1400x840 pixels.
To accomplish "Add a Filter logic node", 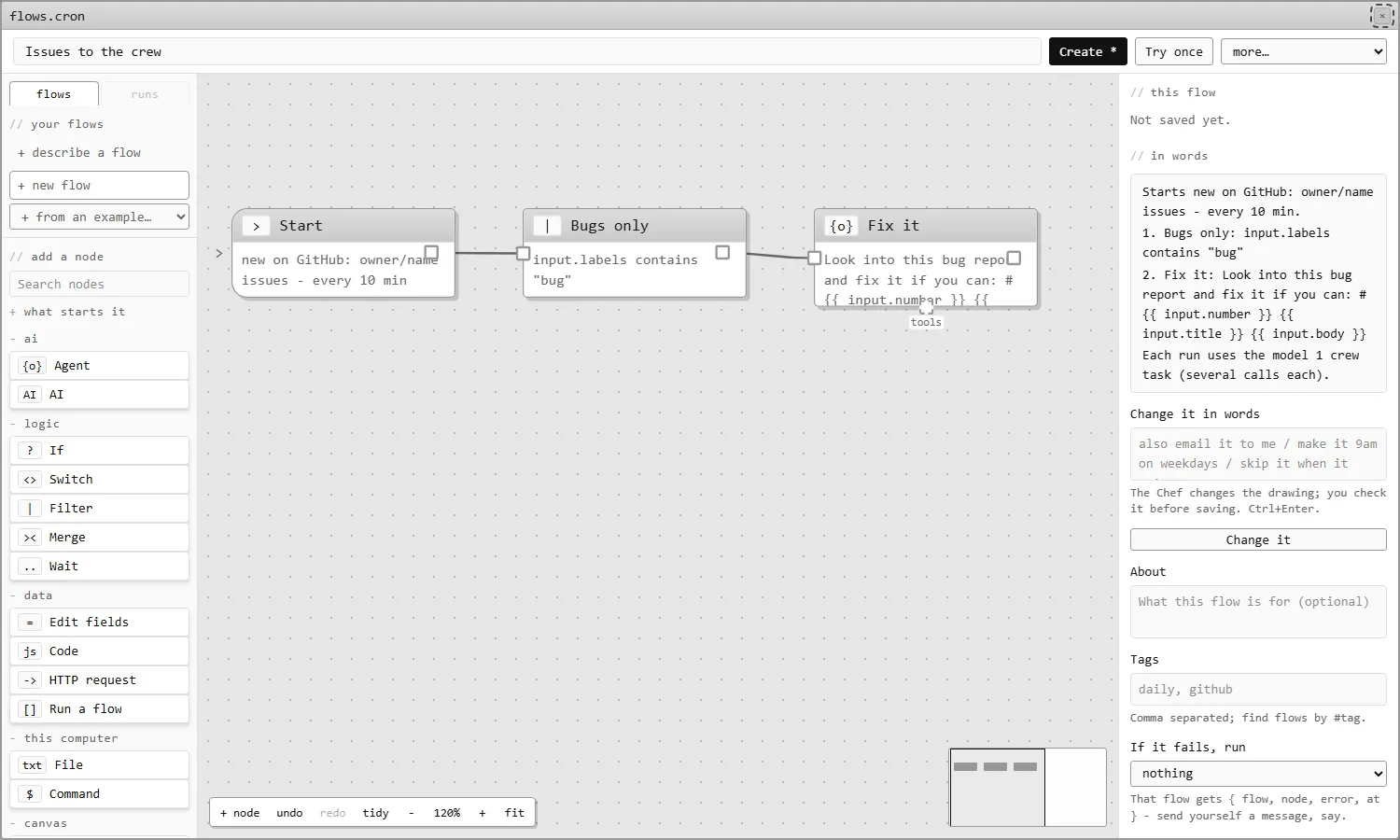I will pyautogui.click(x=99, y=509).
